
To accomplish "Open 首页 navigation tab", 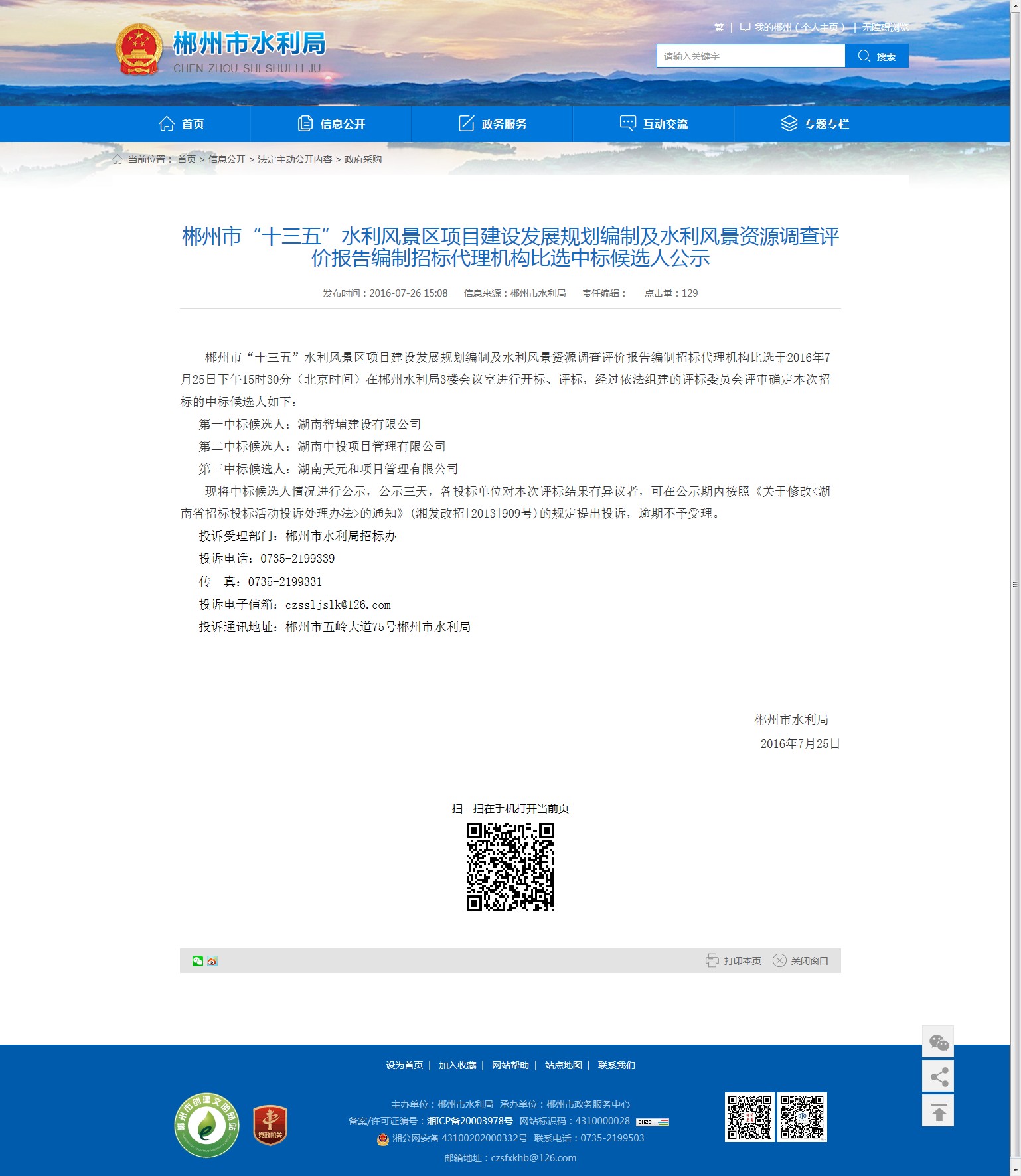I will [181, 123].
